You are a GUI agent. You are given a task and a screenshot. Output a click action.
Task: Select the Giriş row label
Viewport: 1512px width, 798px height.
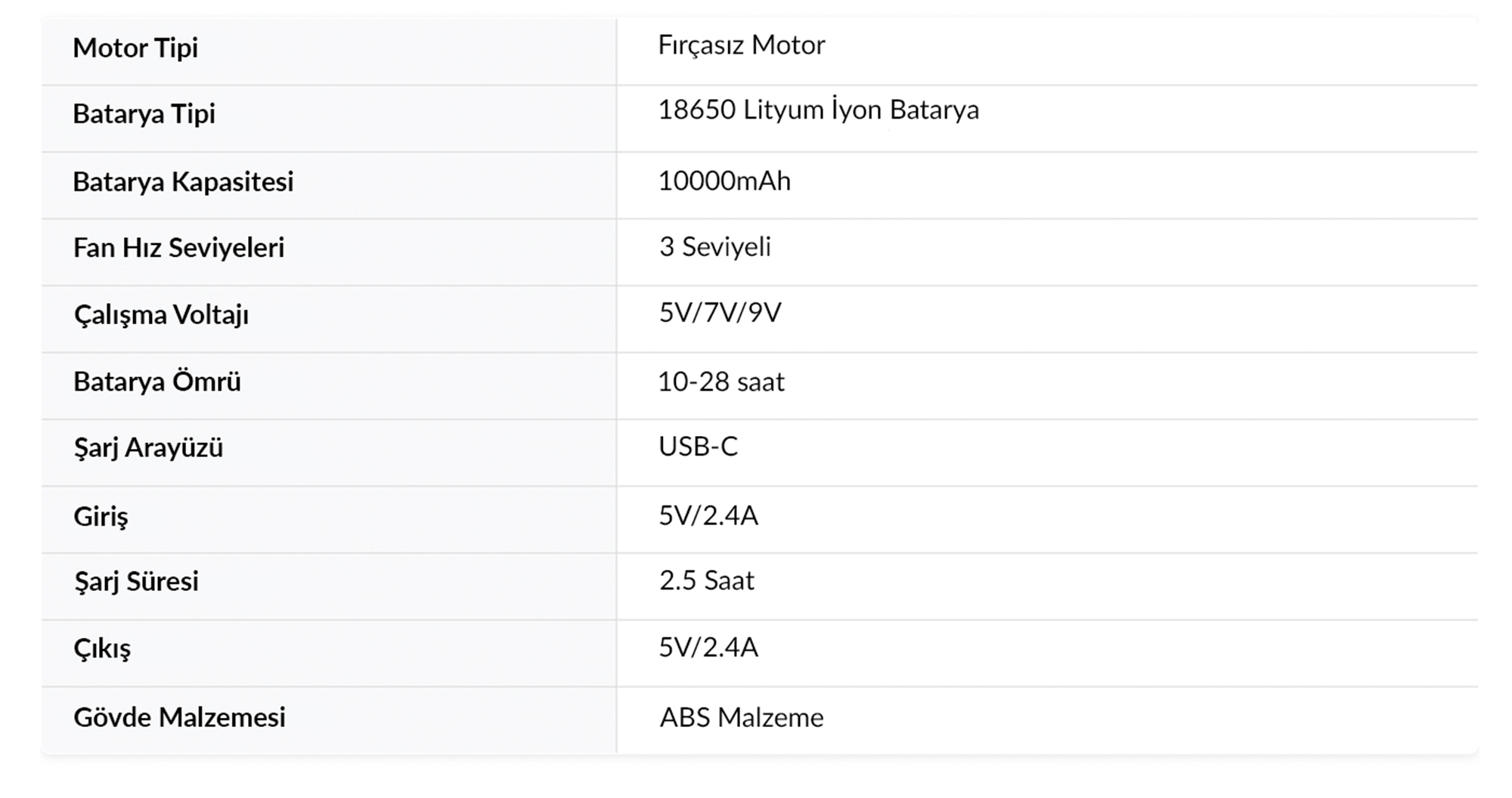[x=101, y=517]
